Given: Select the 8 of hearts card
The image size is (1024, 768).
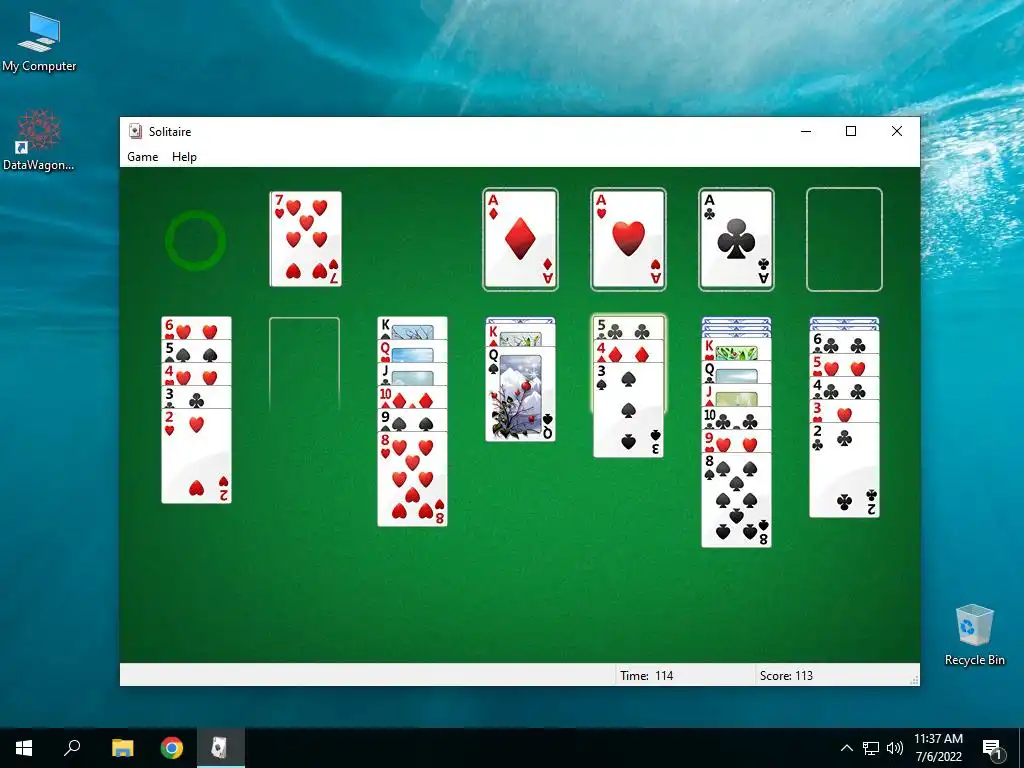Looking at the screenshot, I should pyautogui.click(x=413, y=479).
